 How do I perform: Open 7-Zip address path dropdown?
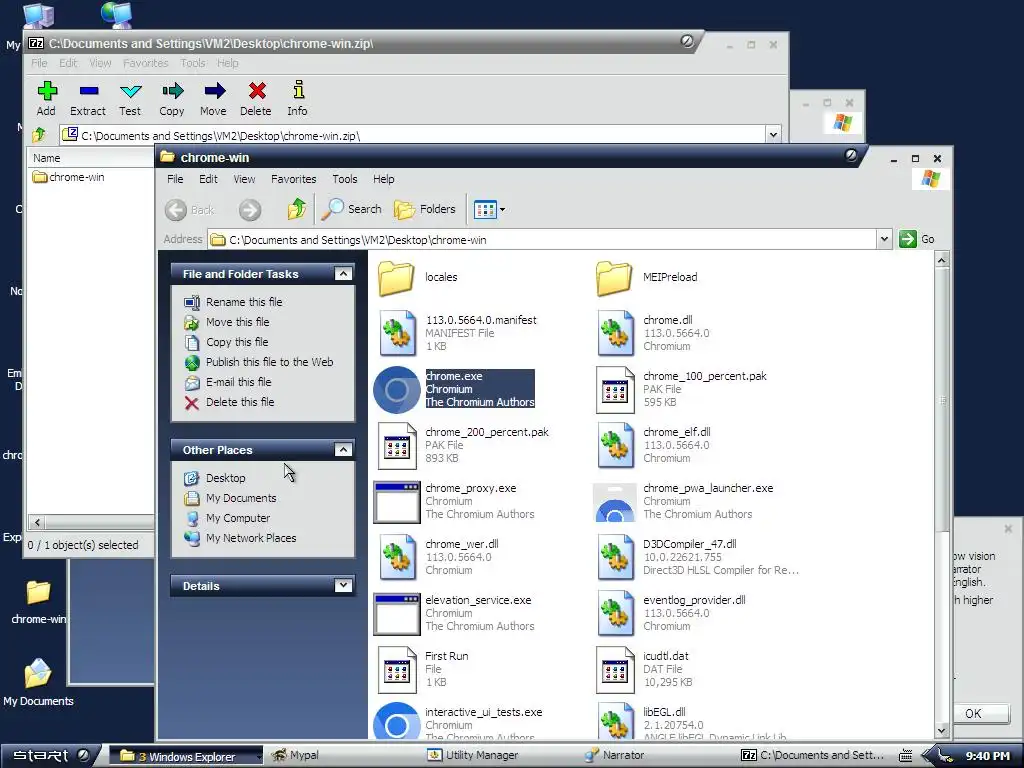click(x=773, y=135)
